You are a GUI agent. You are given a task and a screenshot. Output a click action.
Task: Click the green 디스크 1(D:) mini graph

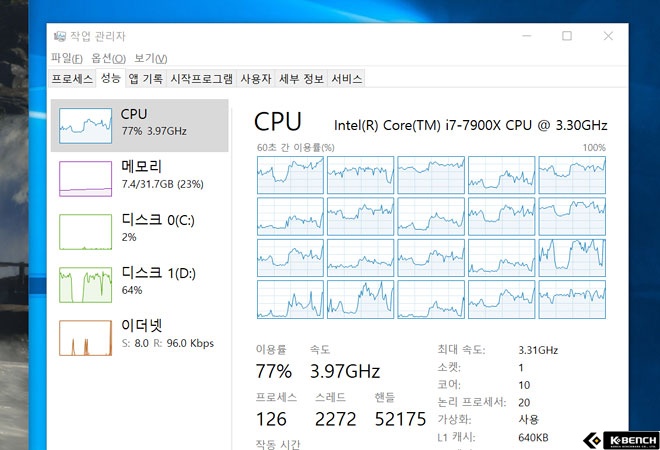click(x=85, y=285)
